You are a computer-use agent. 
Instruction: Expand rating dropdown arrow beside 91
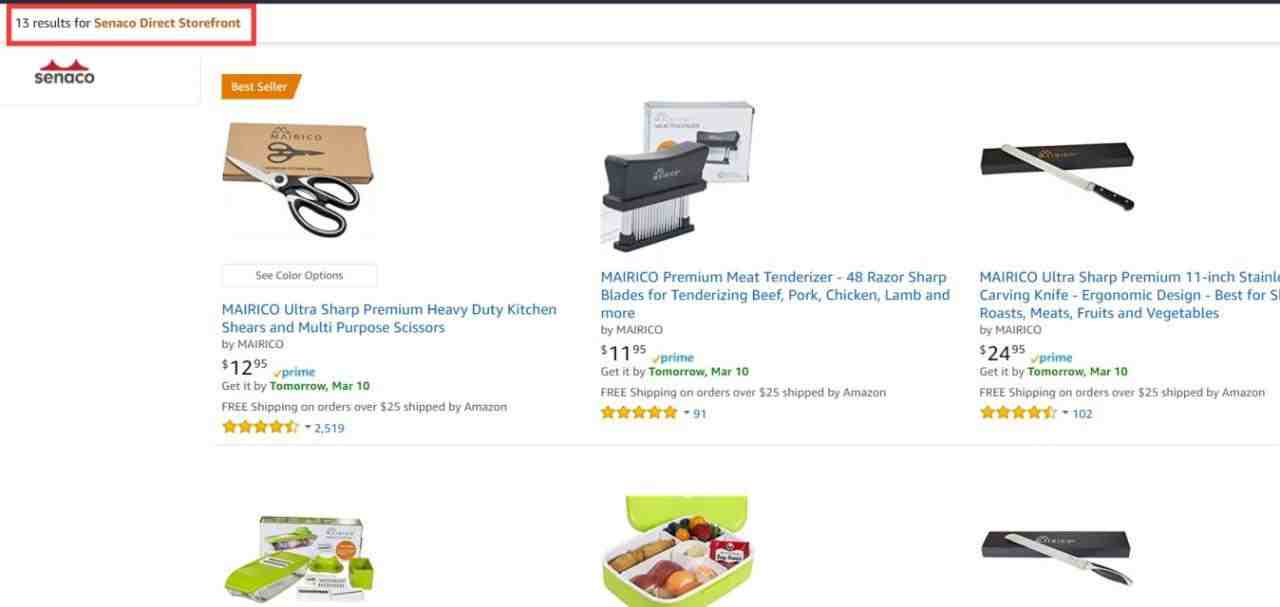click(686, 412)
